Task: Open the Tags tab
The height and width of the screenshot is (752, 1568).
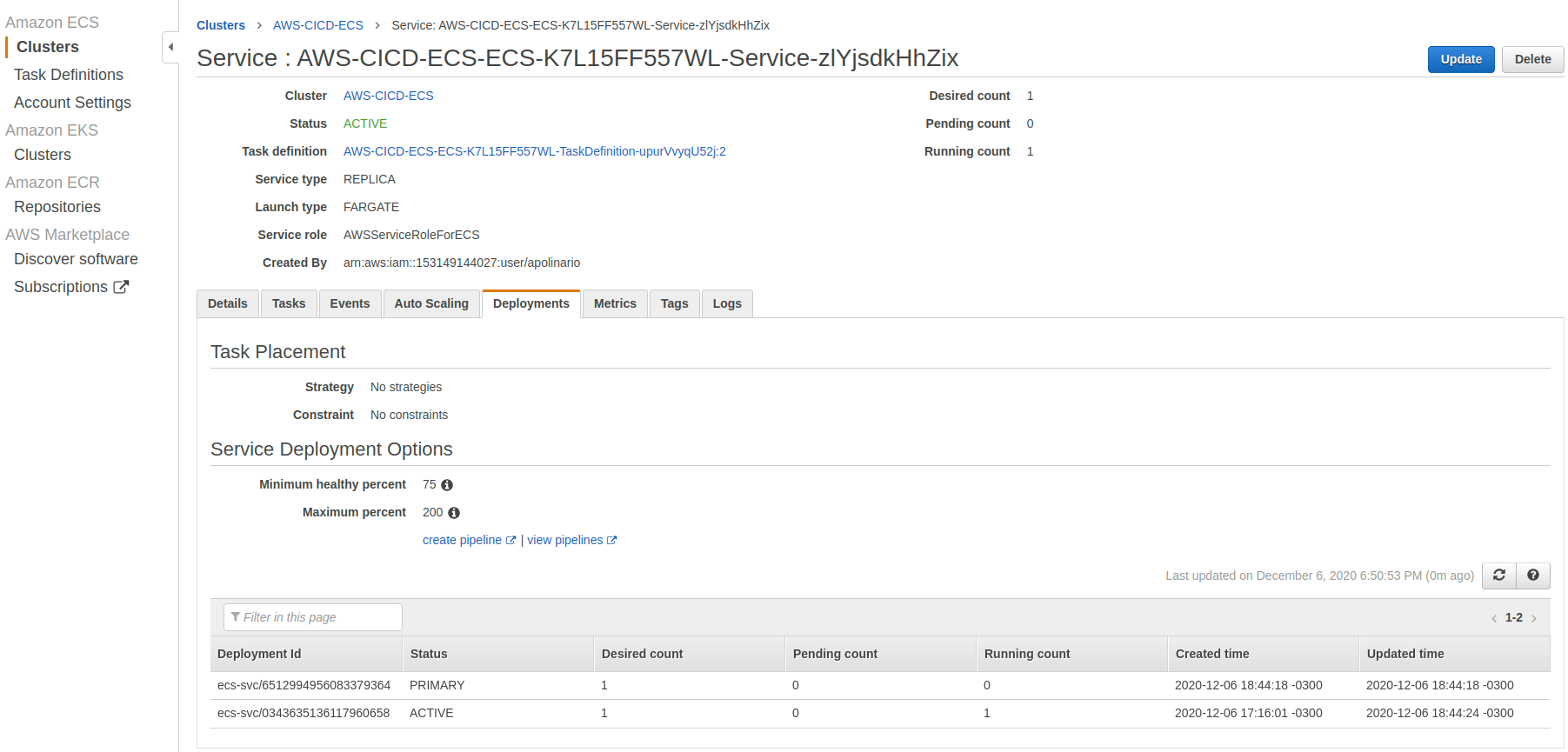Action: point(675,303)
